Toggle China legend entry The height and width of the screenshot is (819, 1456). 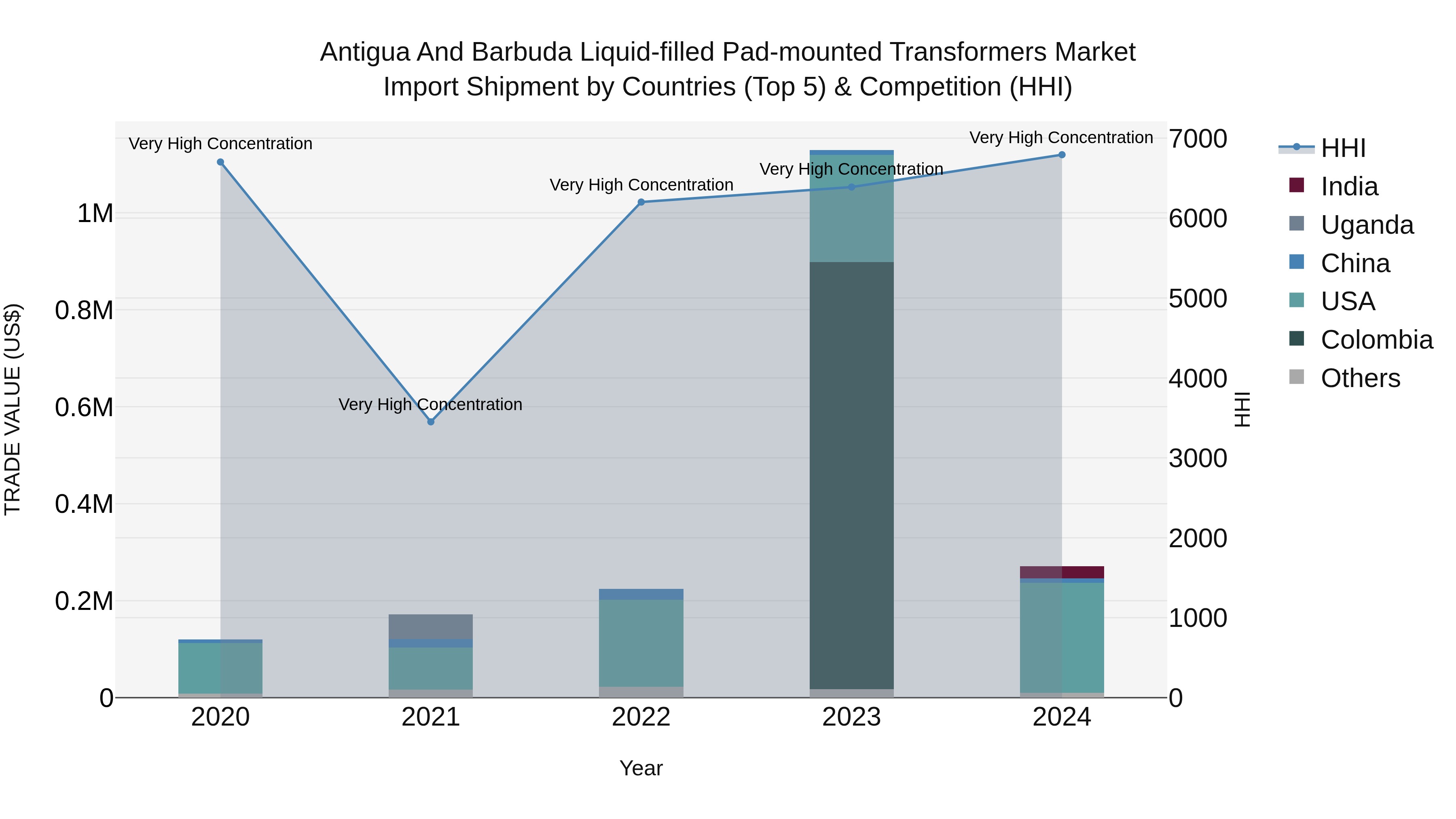point(1339,263)
